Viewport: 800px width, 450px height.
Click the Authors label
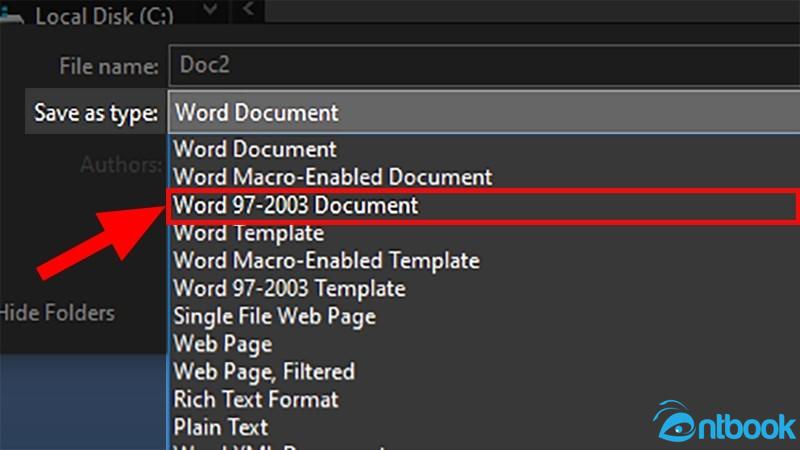(x=121, y=165)
